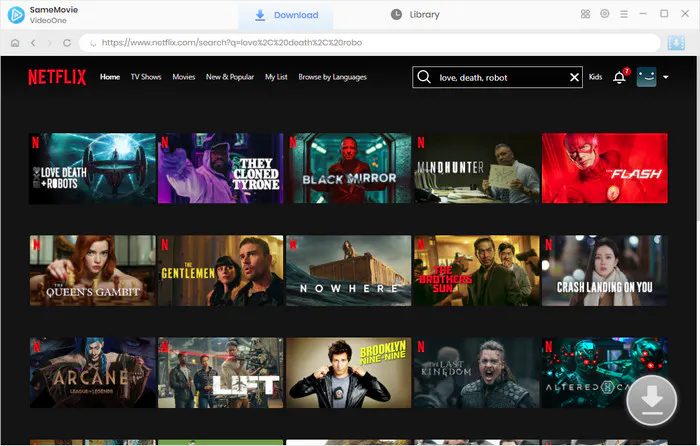Expand the profile dropdown arrow
700x446 pixels.
(666, 77)
